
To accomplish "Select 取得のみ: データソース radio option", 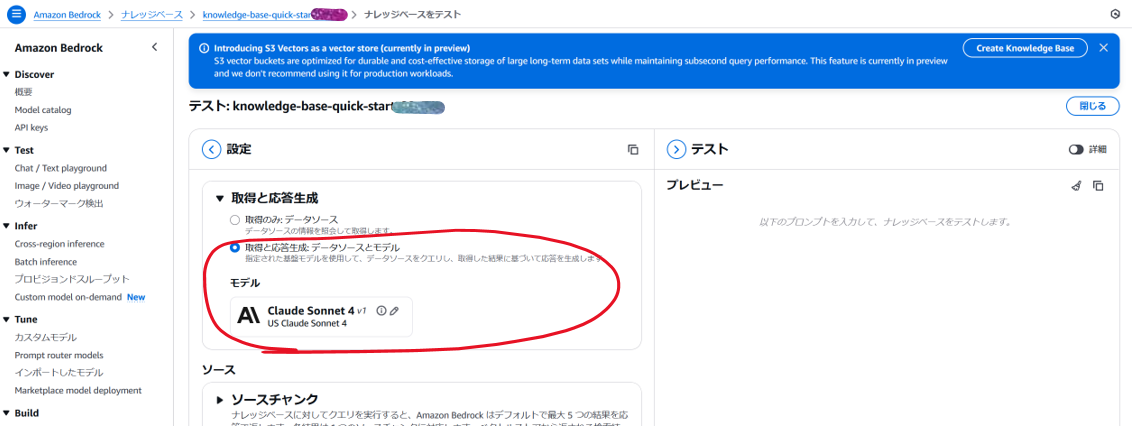I will [234, 219].
